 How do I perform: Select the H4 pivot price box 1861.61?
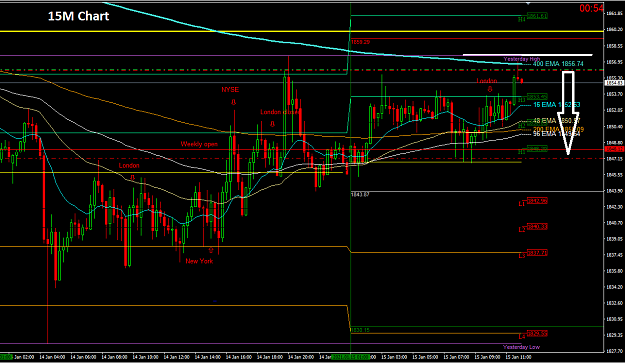[537, 16]
